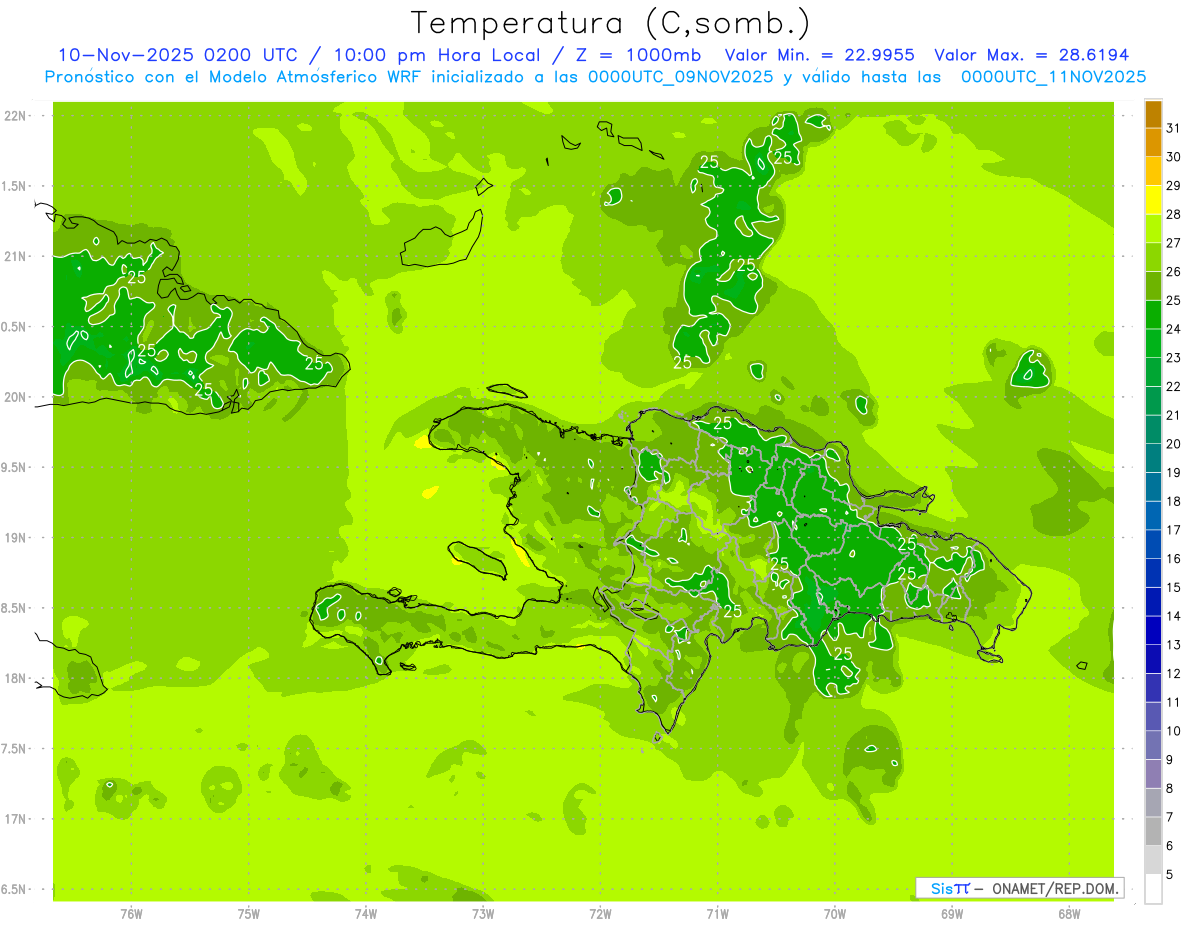Click the latitude label '8.5N'
The image size is (1200, 927).
coord(15,608)
